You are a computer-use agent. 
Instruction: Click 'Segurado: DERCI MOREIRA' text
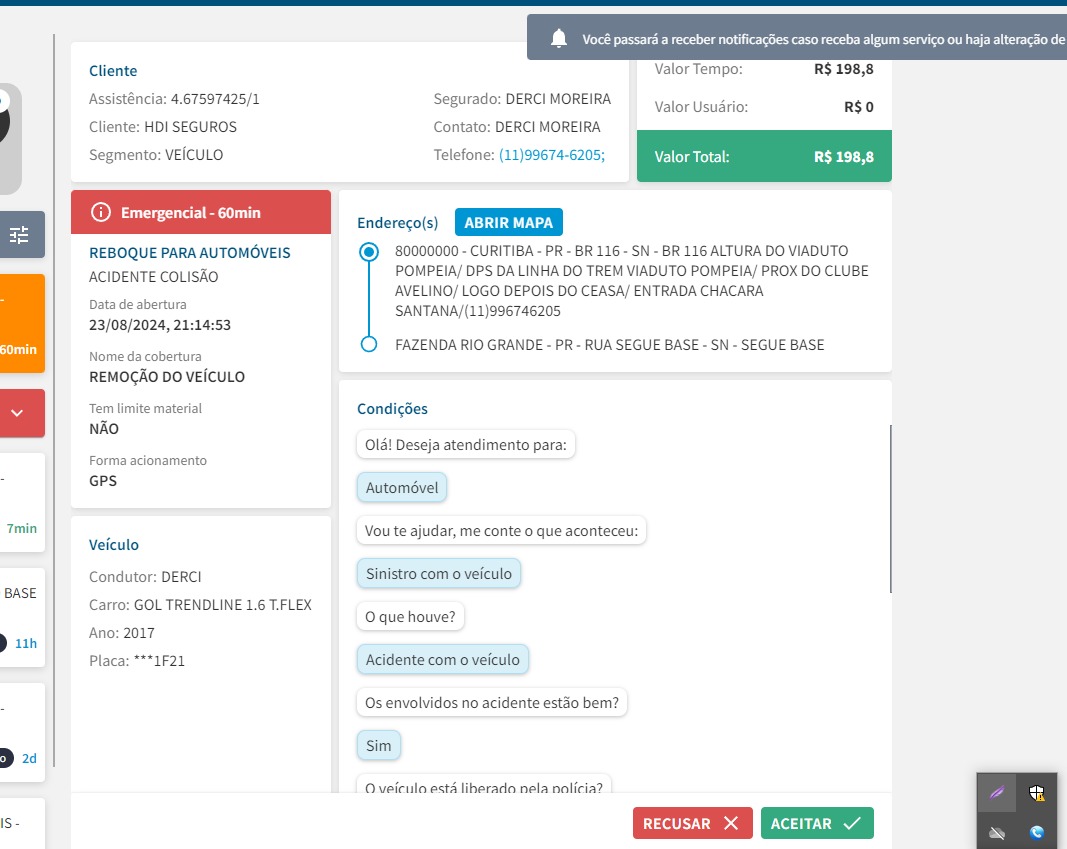pos(522,99)
